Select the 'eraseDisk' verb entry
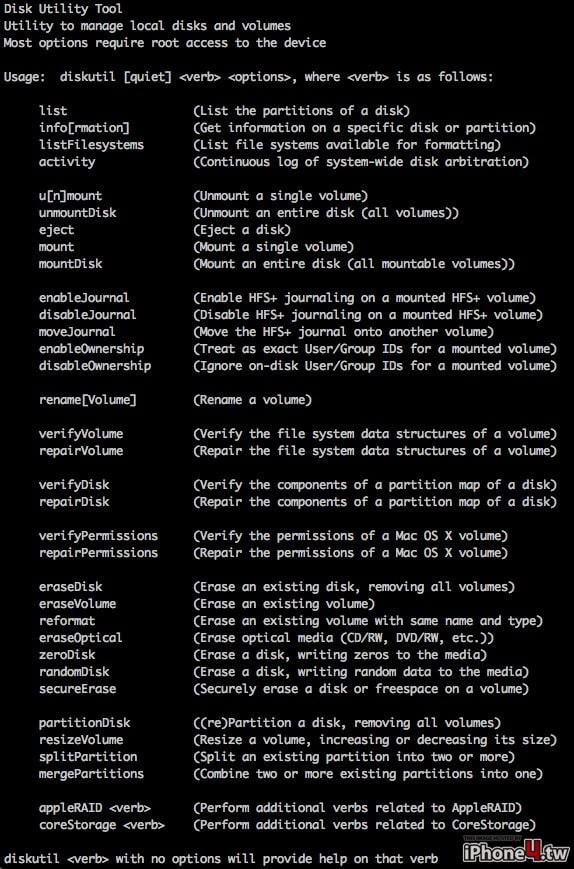Viewport: 574px width, 869px height. pos(70,586)
